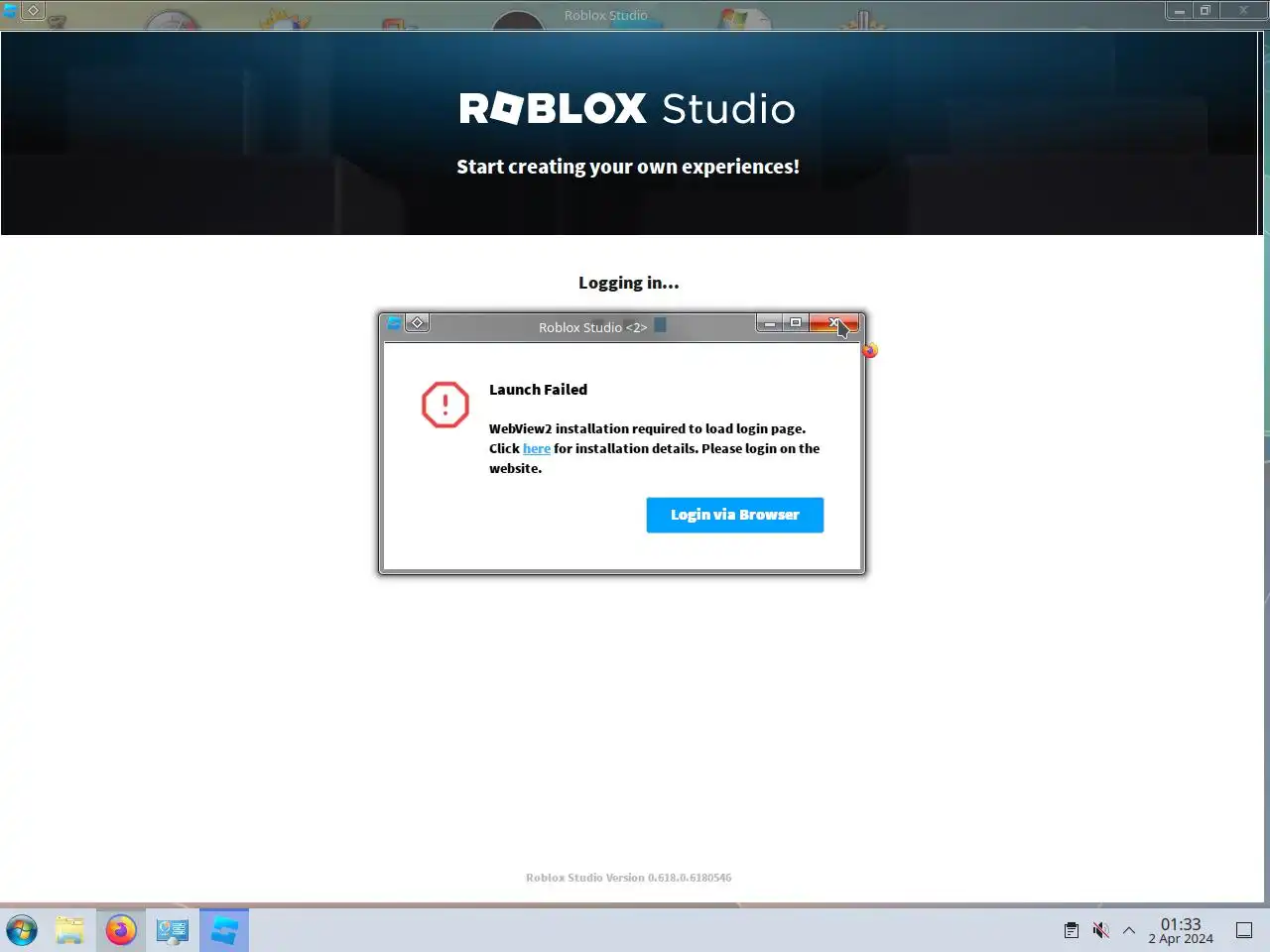This screenshot has width=1270, height=952.
Task: Click the show desktop button in tray
Action: coord(1244,930)
